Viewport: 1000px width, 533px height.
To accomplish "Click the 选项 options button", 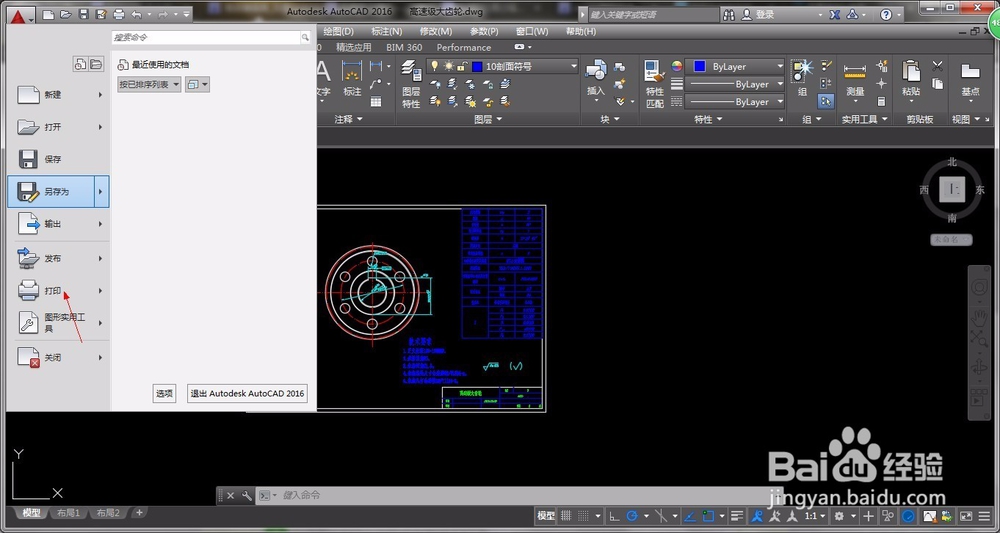I will pyautogui.click(x=165, y=393).
